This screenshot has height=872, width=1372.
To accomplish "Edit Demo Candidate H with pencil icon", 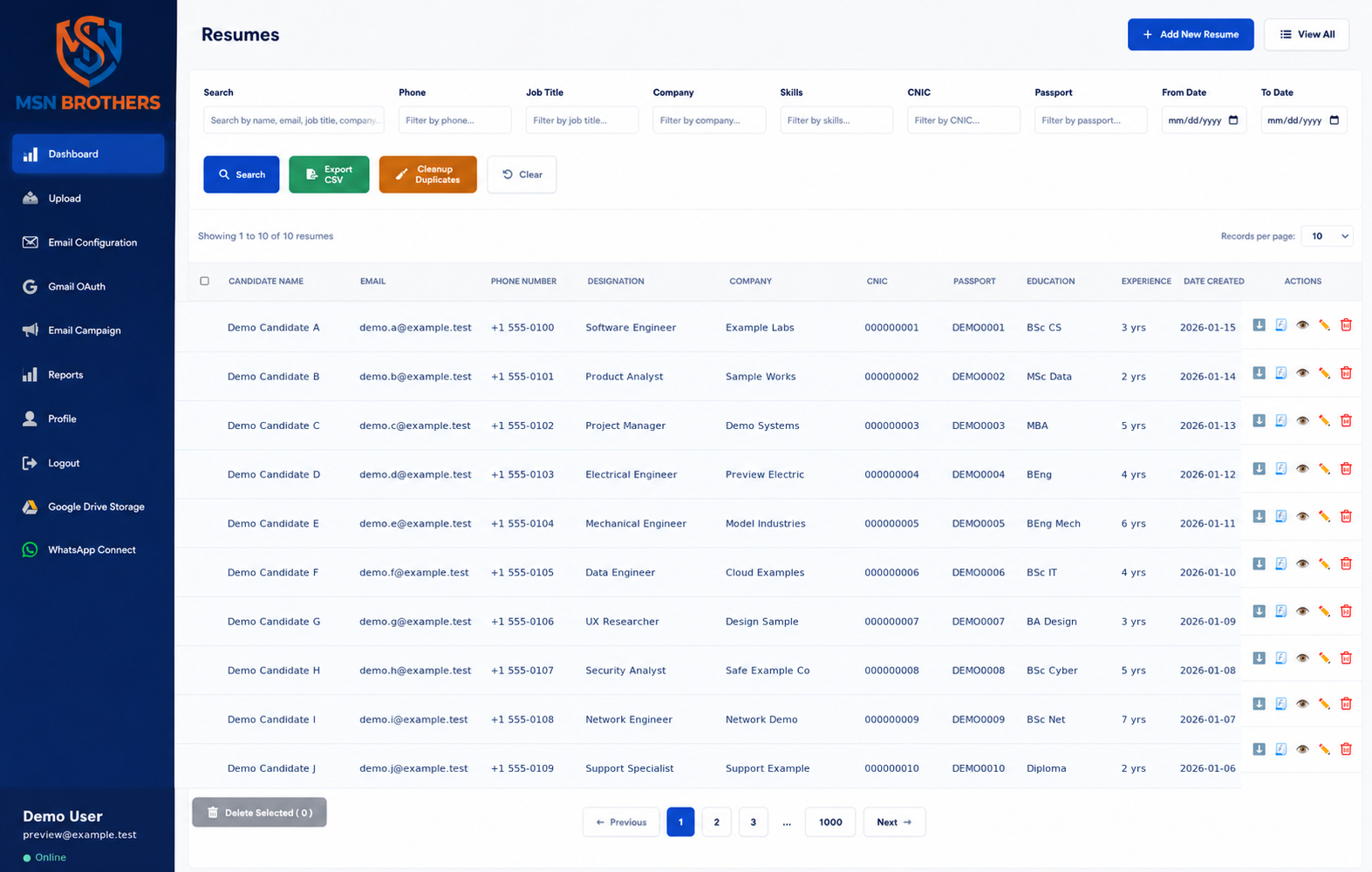I will pyautogui.click(x=1324, y=657).
